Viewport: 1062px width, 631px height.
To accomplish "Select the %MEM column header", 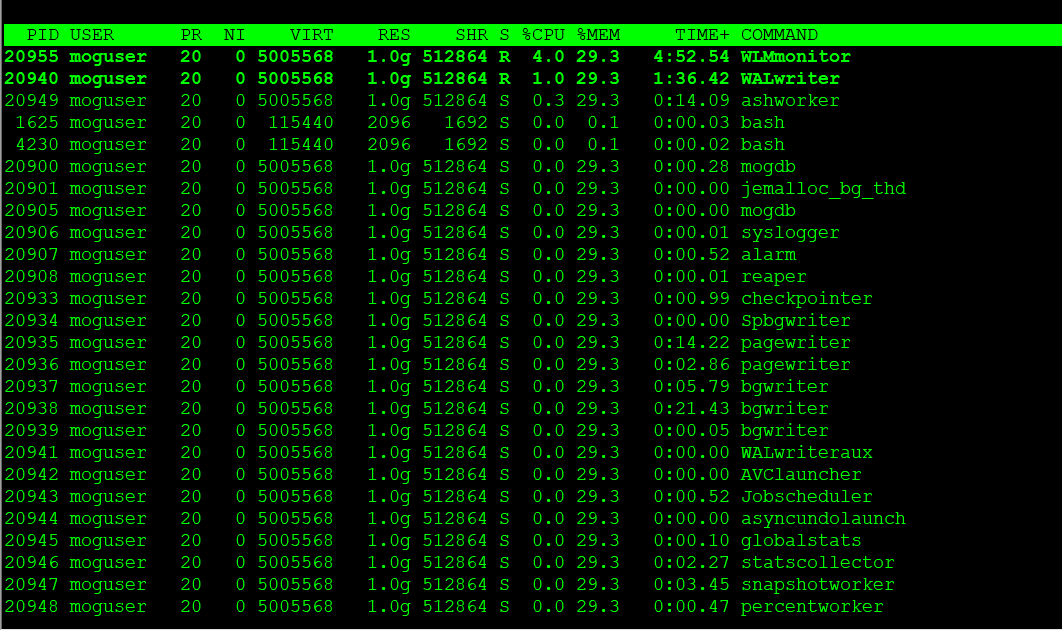I will click(x=599, y=35).
